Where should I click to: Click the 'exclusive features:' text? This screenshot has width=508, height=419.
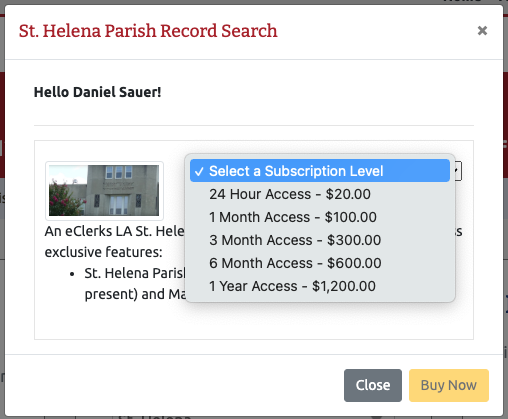(103, 252)
